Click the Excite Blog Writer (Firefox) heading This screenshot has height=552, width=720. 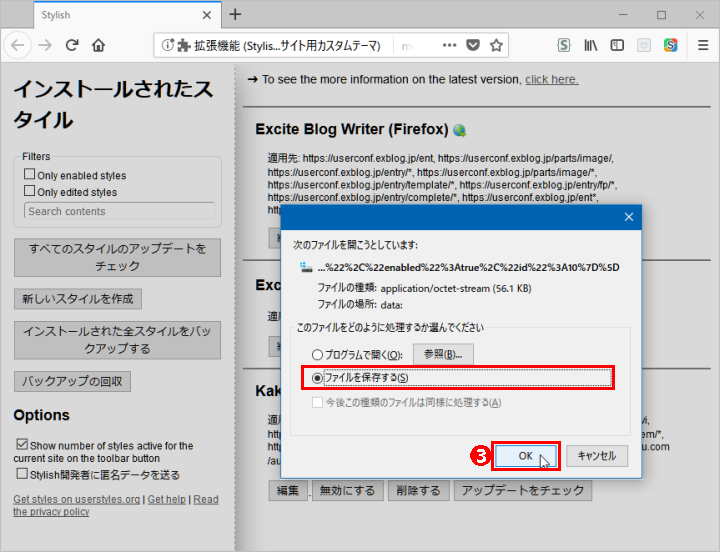pos(352,130)
